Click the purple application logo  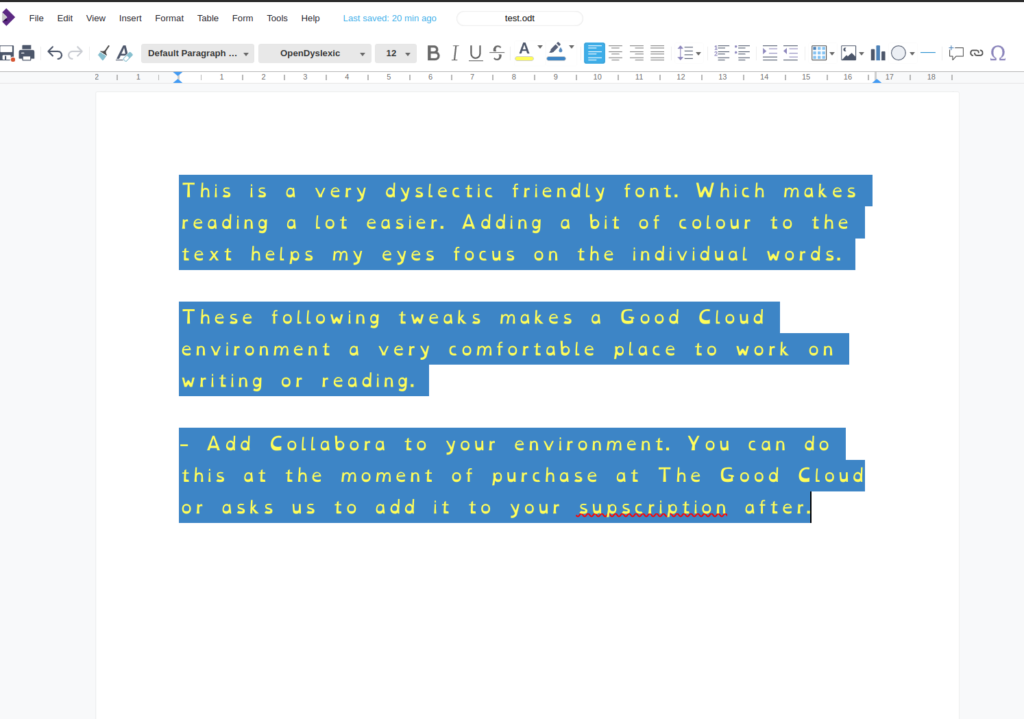point(8,18)
